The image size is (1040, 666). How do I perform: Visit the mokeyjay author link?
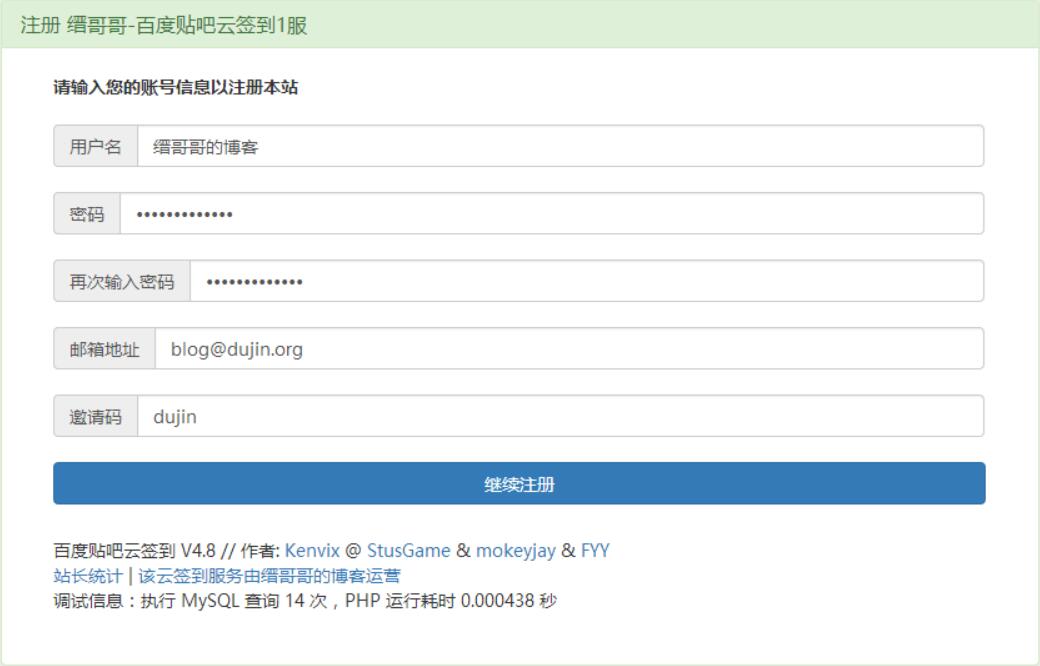point(515,551)
